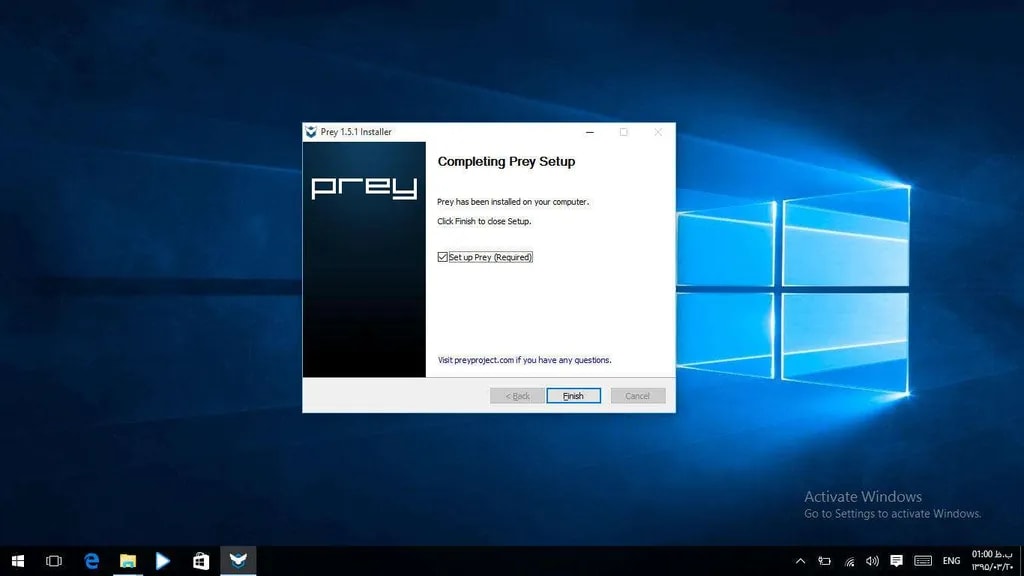Open the blue play-arrow media app in taskbar
The image size is (1024, 576).
(163, 561)
